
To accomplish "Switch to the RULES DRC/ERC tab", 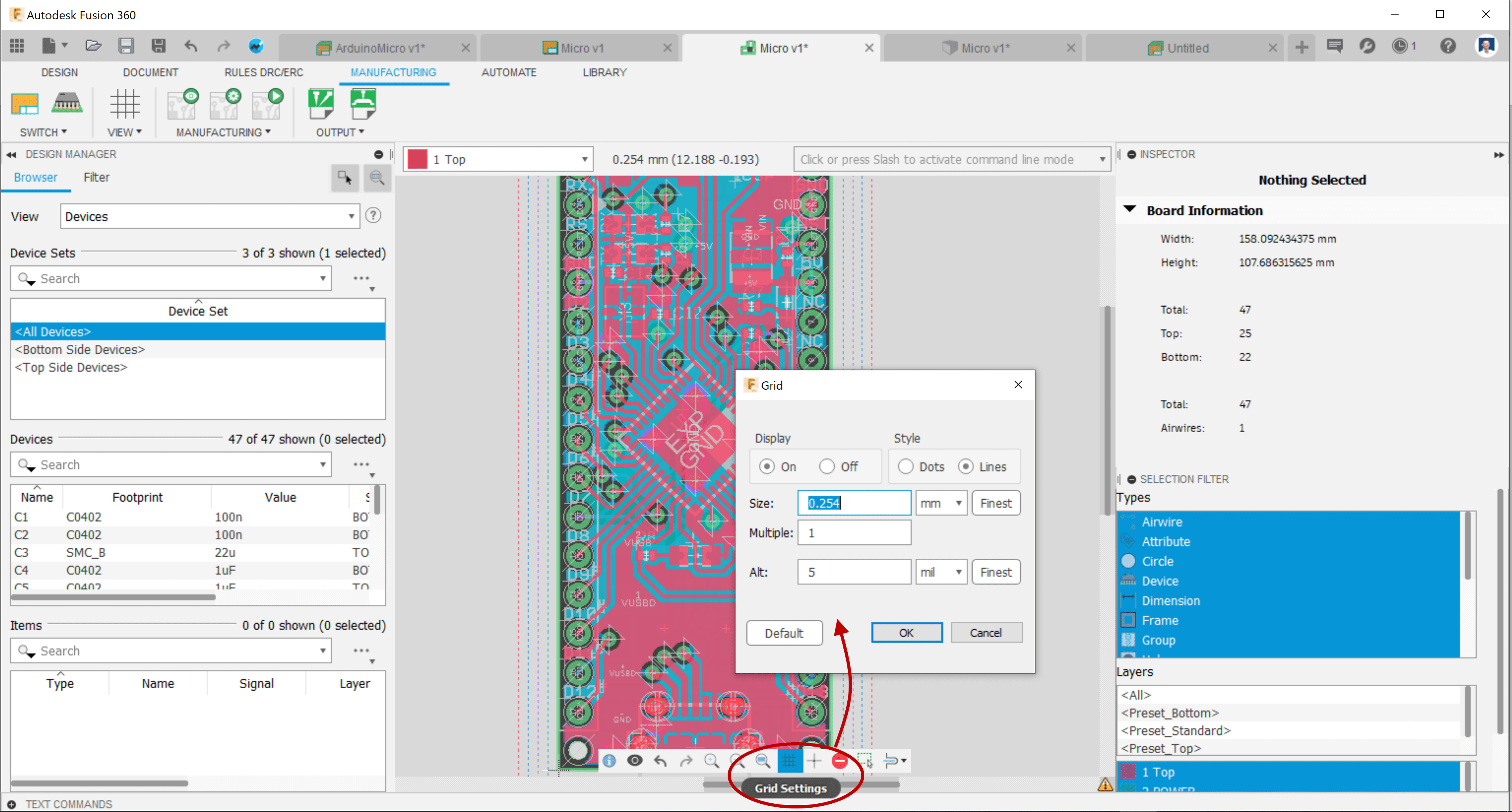I will [x=263, y=72].
